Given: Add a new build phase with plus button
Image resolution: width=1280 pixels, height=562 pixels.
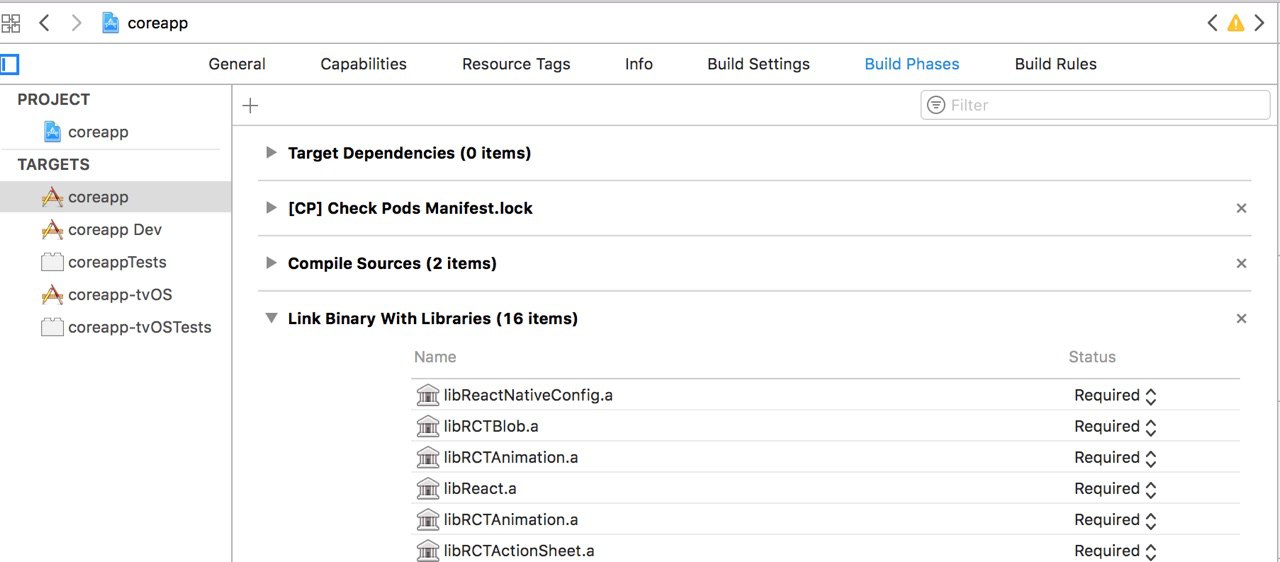Looking at the screenshot, I should 250,106.
